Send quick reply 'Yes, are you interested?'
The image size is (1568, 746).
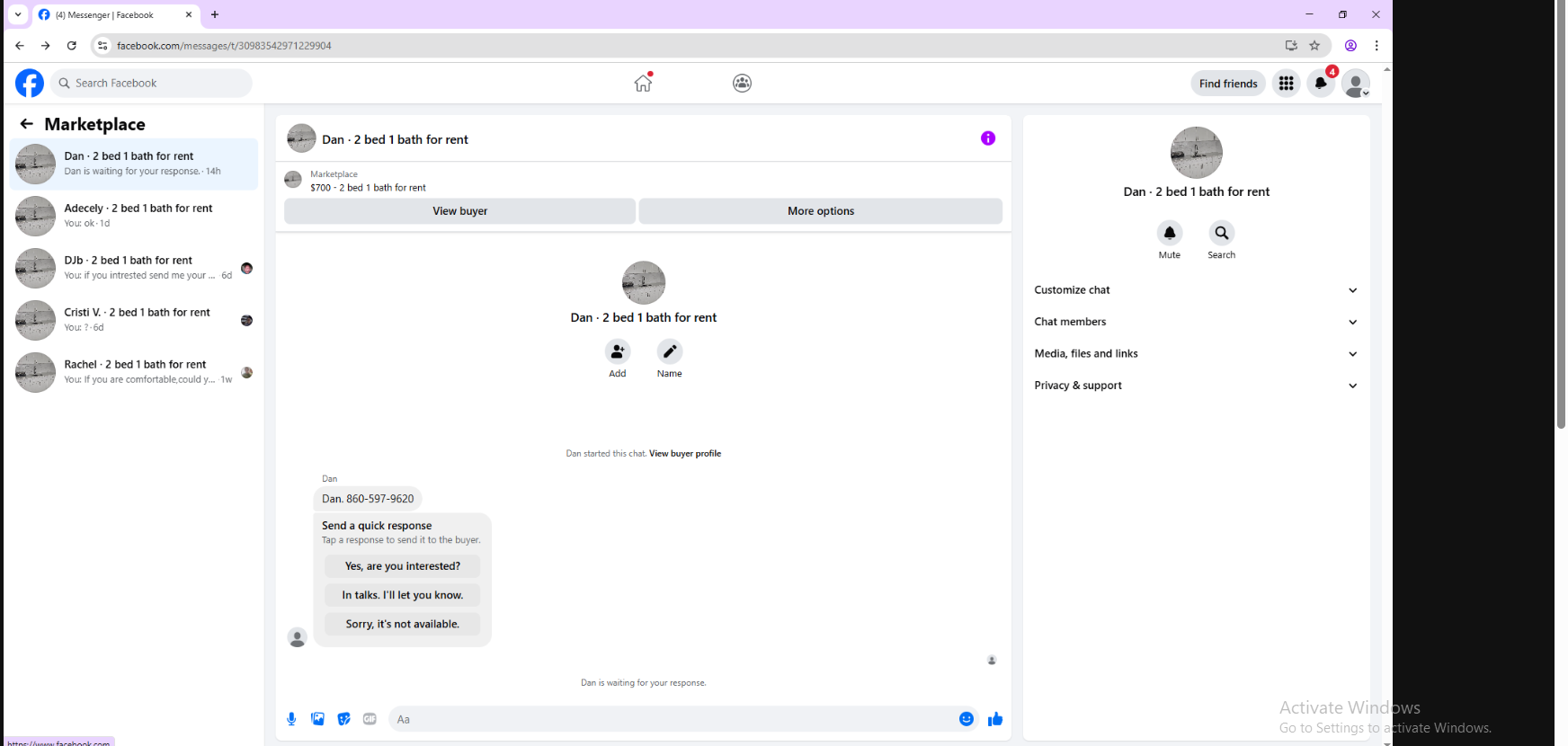point(403,566)
